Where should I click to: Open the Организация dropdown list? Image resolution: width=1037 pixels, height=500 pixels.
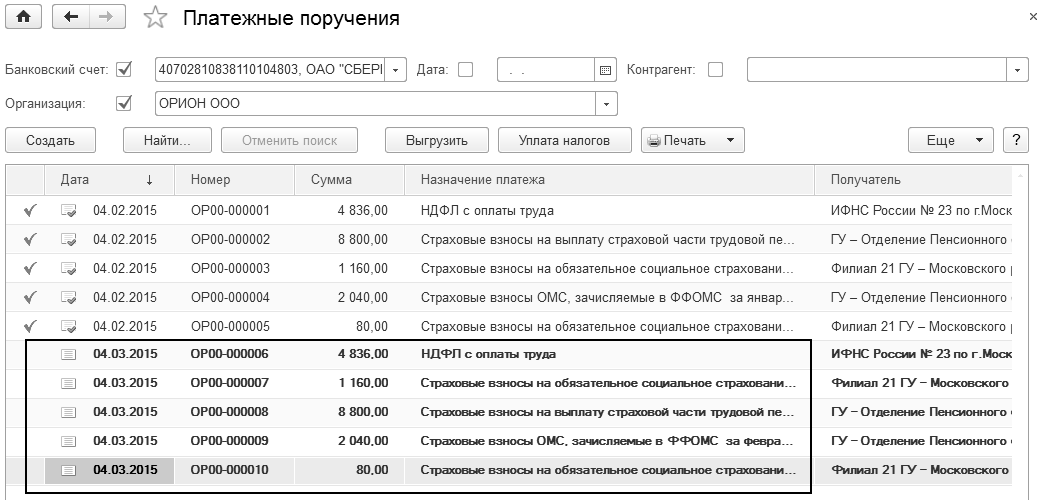coord(606,103)
